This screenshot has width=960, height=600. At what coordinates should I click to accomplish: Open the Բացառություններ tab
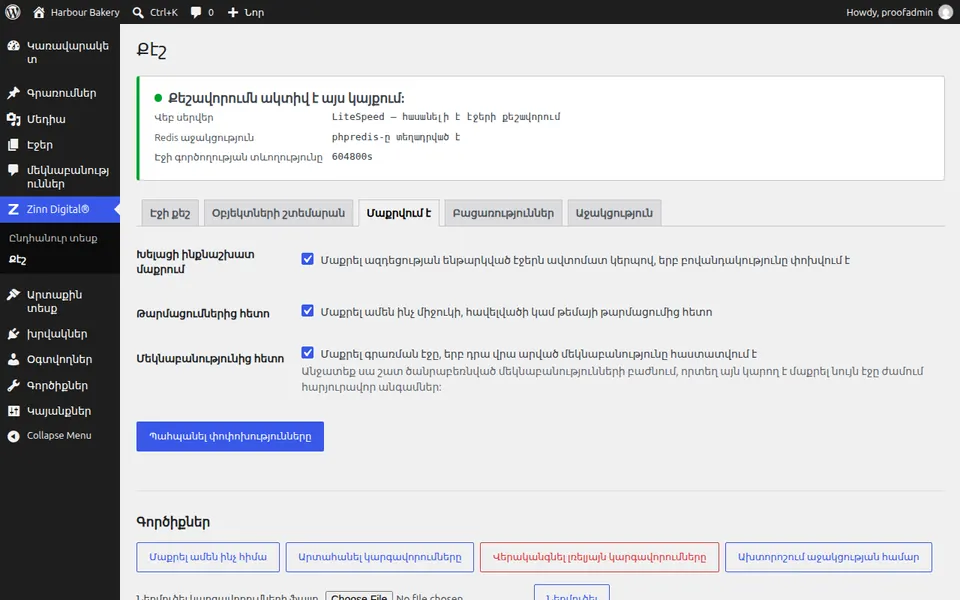pos(503,213)
